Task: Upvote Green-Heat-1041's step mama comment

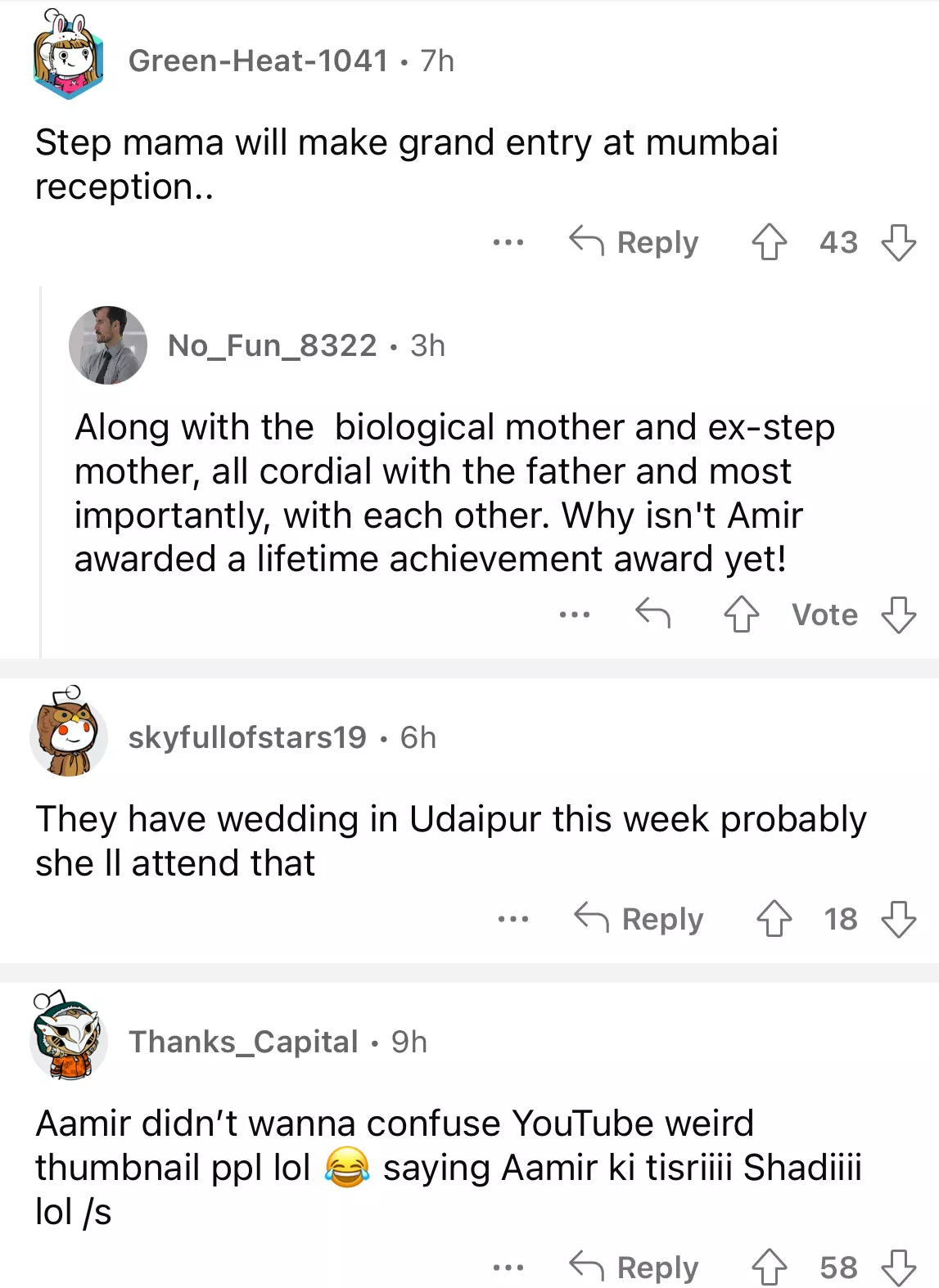Action: coord(769,242)
